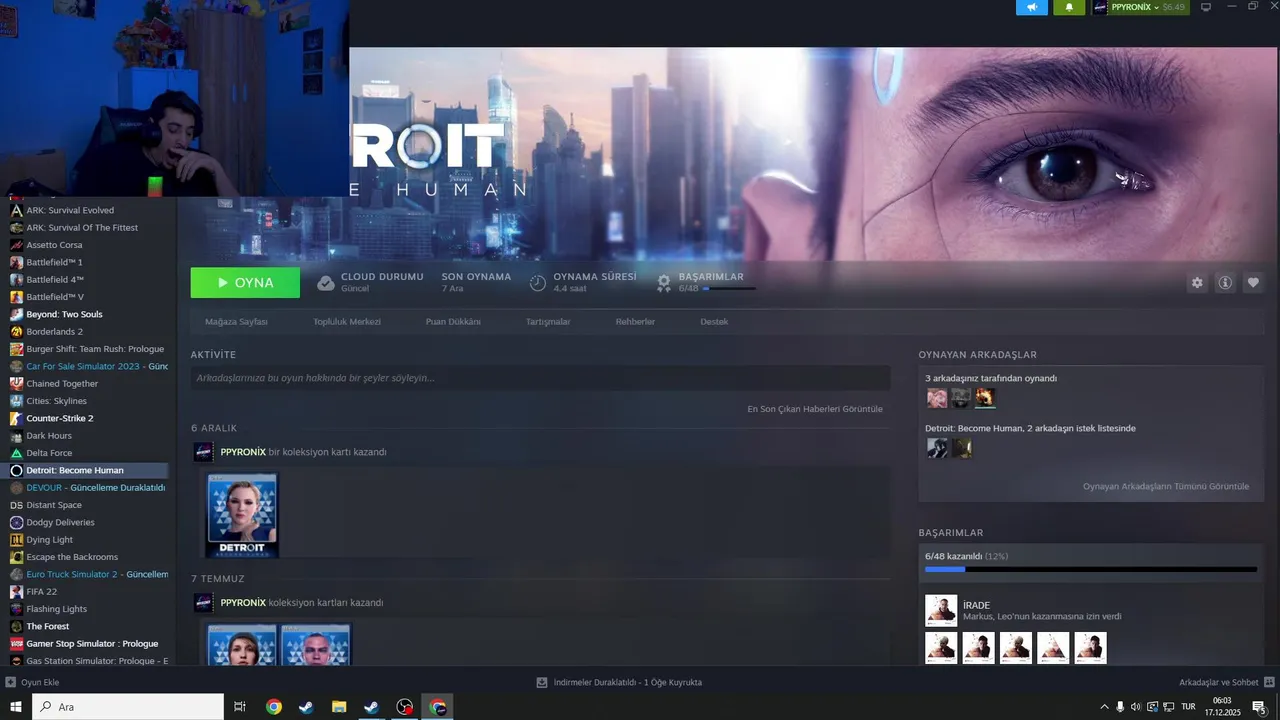Click PPYRONIX link in 6 Aralık post
The image size is (1280, 720).
(243, 452)
